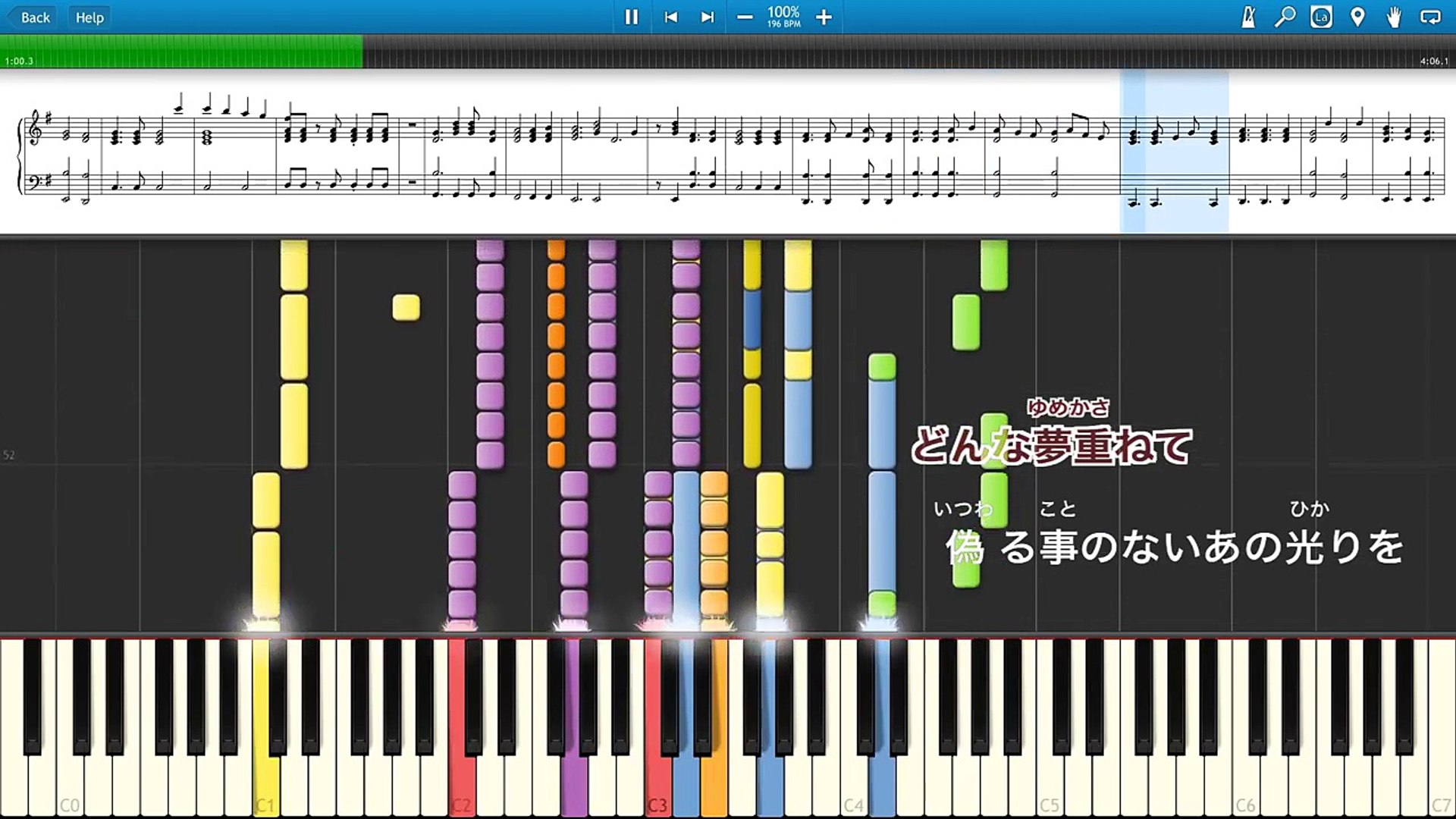Seek ahead in the unplayed gray timeline

tap(908, 51)
